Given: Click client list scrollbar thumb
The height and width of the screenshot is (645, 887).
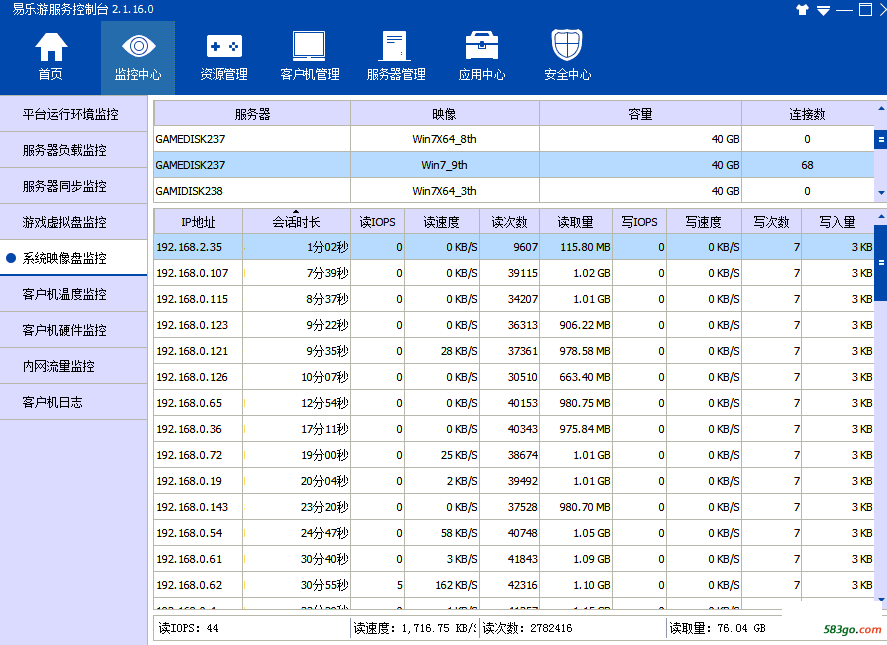Looking at the screenshot, I should click(881, 263).
